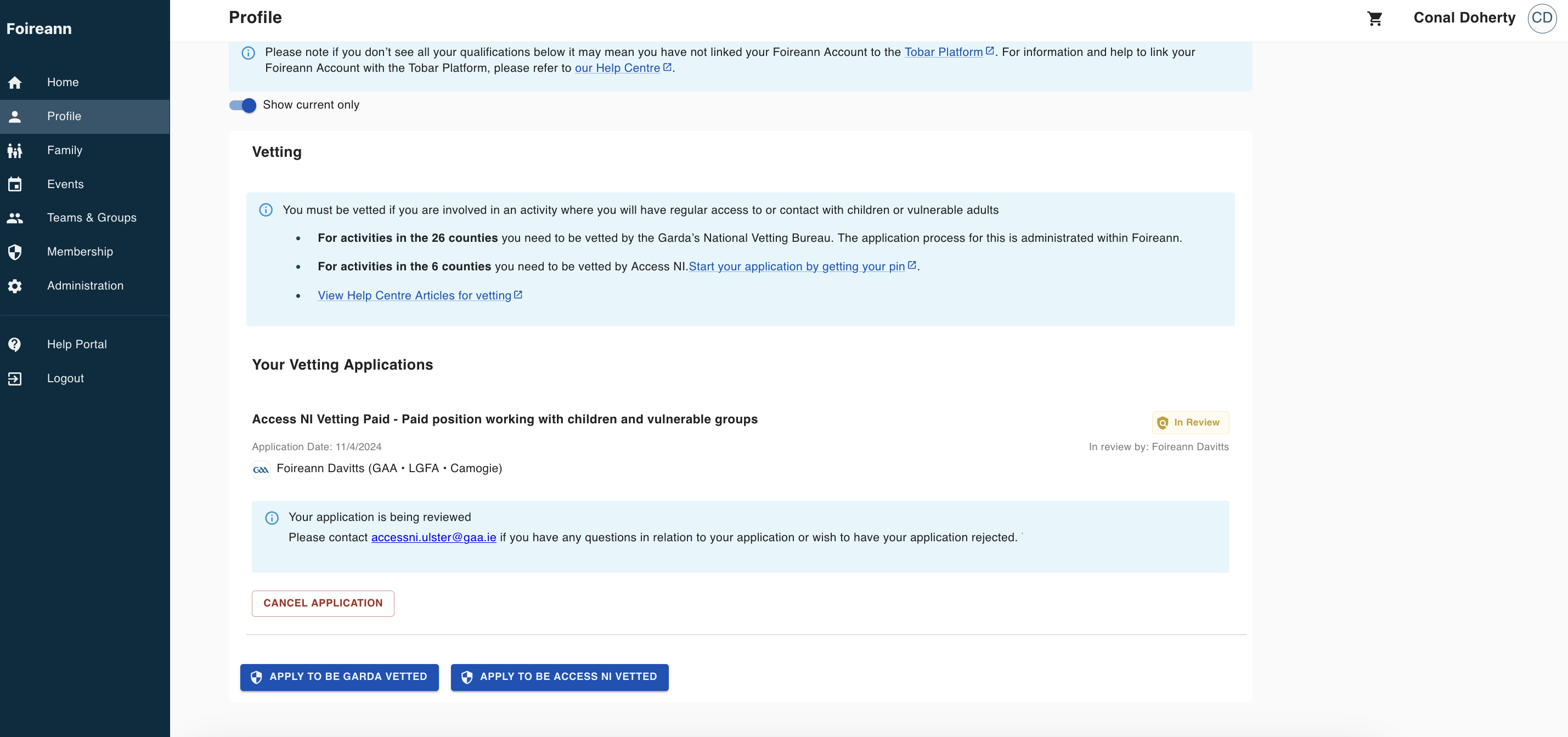This screenshot has height=737, width=1568.
Task: Click external link icon after getting your pin
Action: (912, 265)
